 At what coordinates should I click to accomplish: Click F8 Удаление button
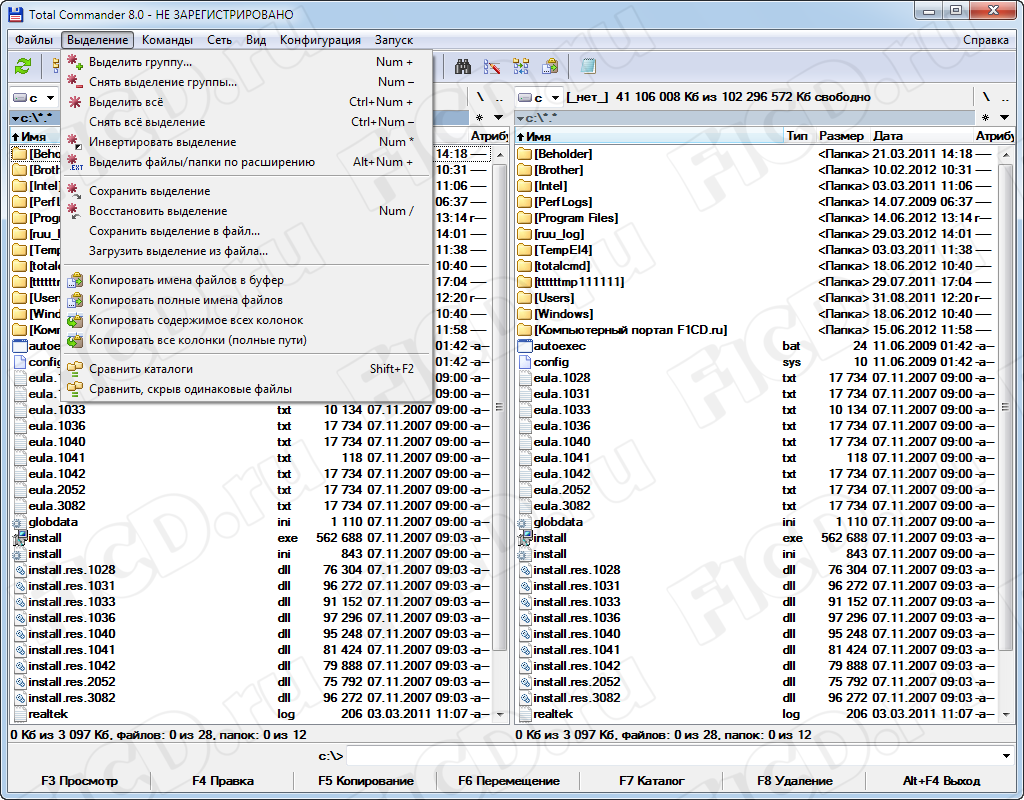click(x=795, y=781)
